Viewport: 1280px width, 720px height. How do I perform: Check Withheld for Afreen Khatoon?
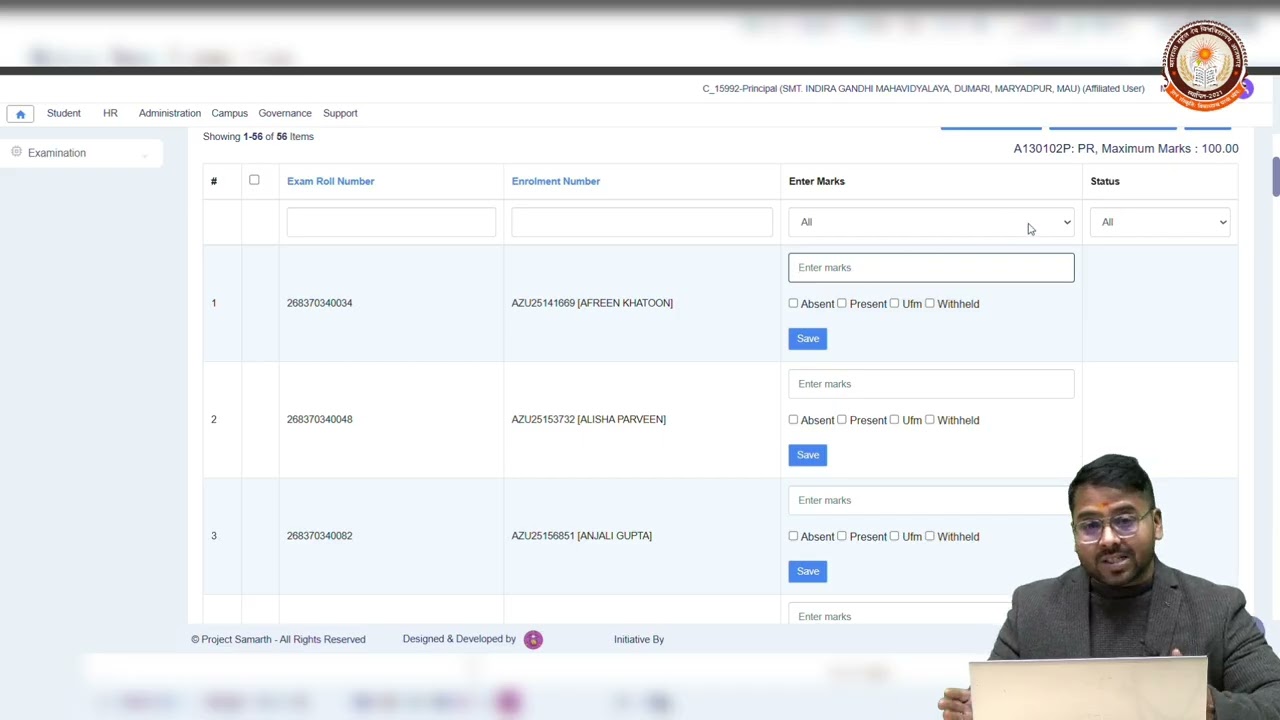(930, 303)
